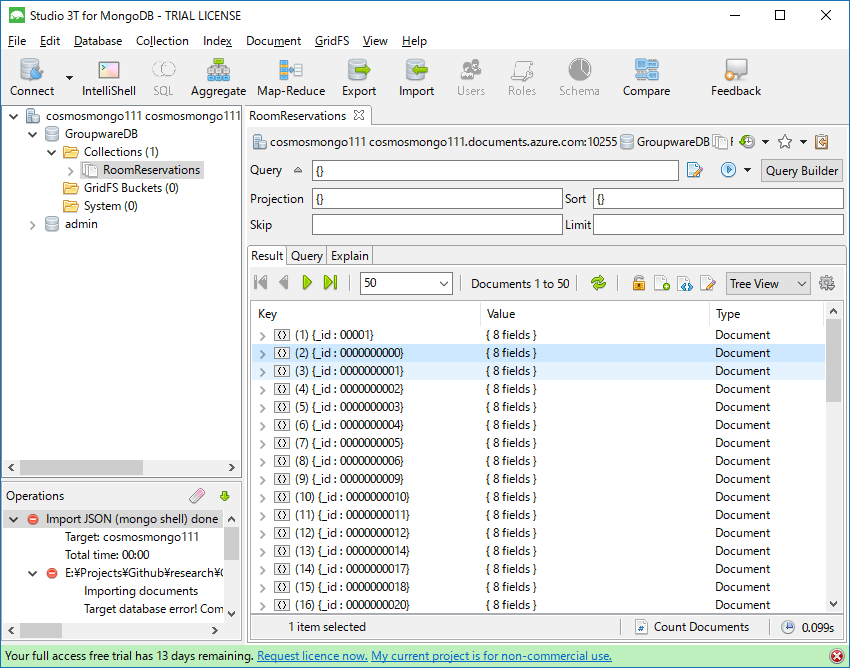The image size is (850, 668).
Task: Click the Query input field
Action: coord(495,171)
